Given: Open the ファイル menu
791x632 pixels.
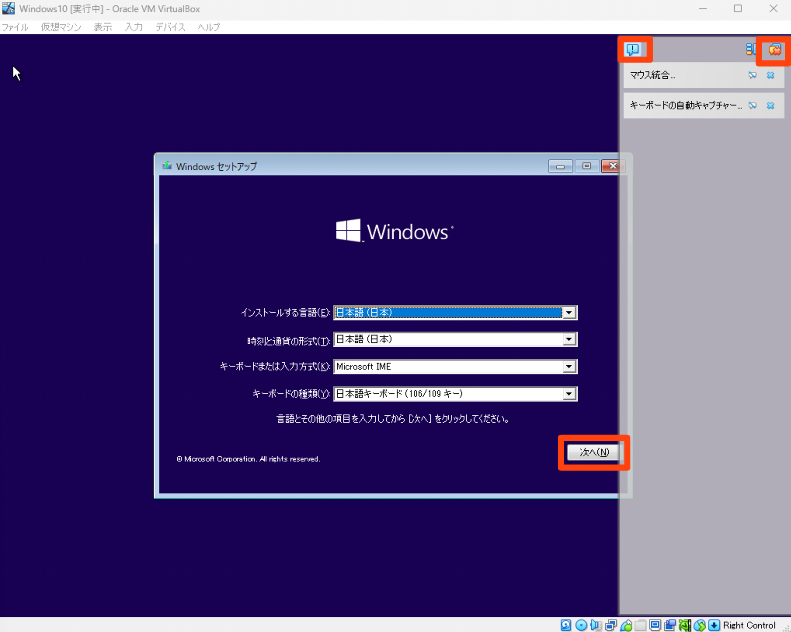Looking at the screenshot, I should coord(15,27).
